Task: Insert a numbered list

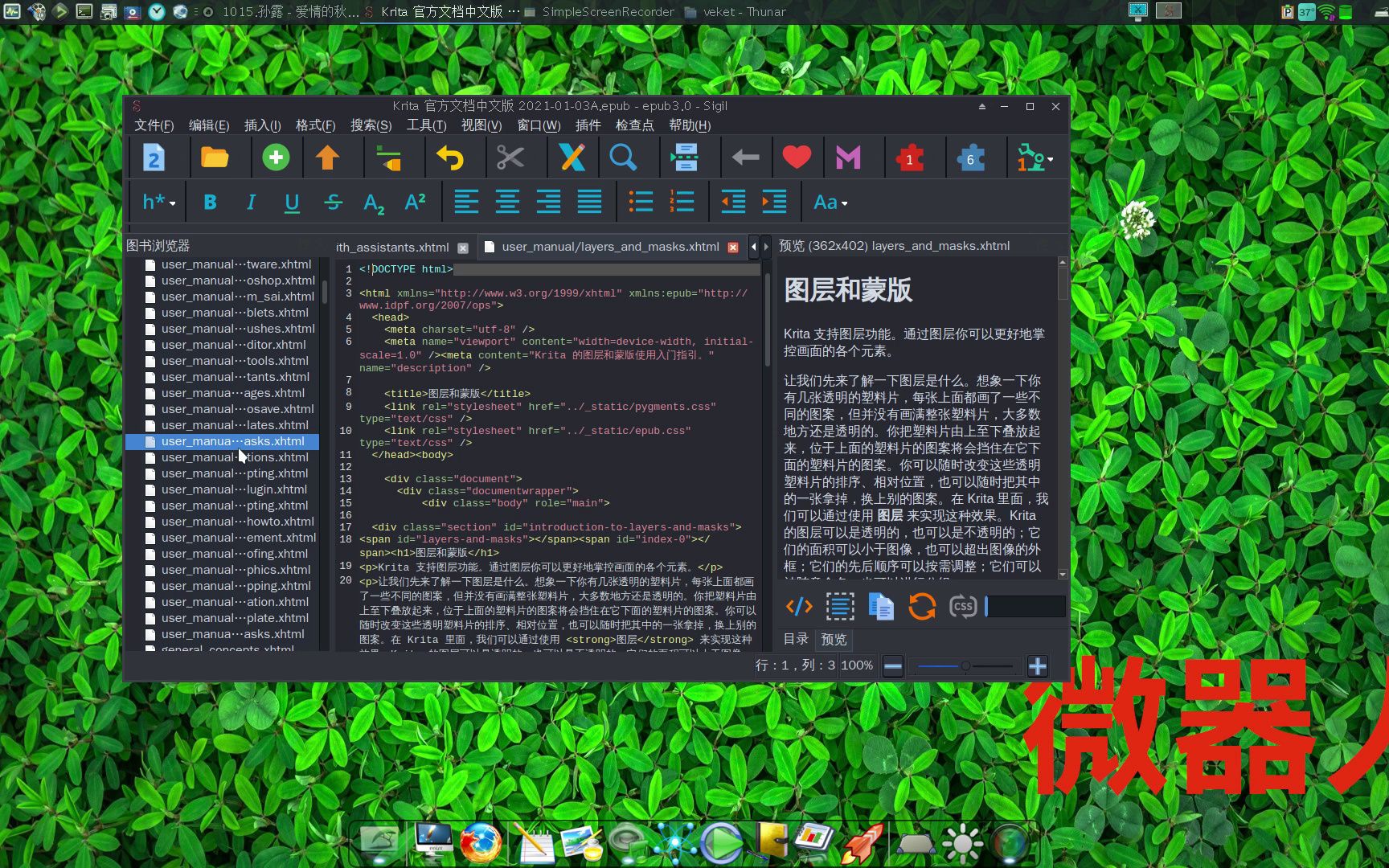Action: point(682,202)
